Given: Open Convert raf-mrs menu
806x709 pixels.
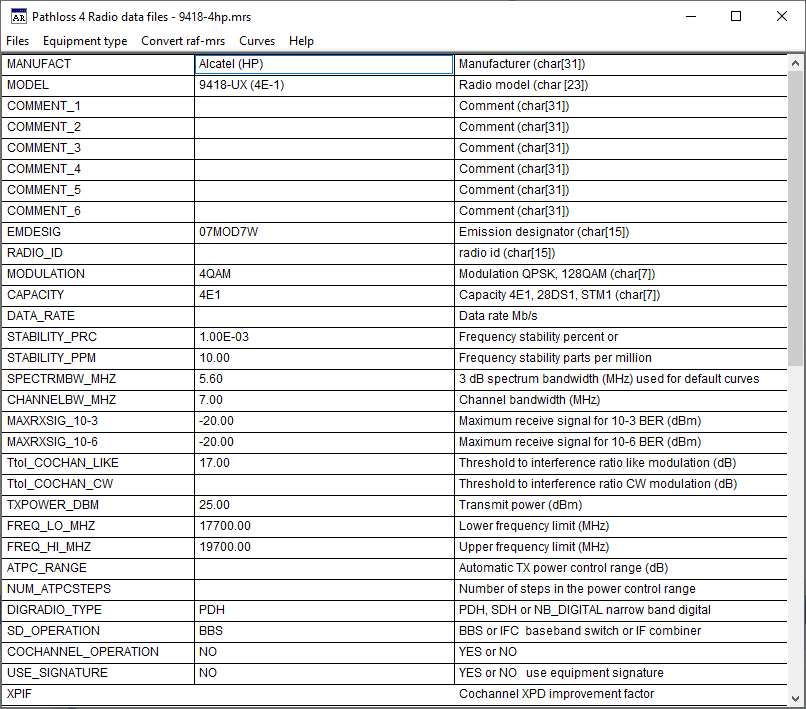Looking at the screenshot, I should [183, 41].
